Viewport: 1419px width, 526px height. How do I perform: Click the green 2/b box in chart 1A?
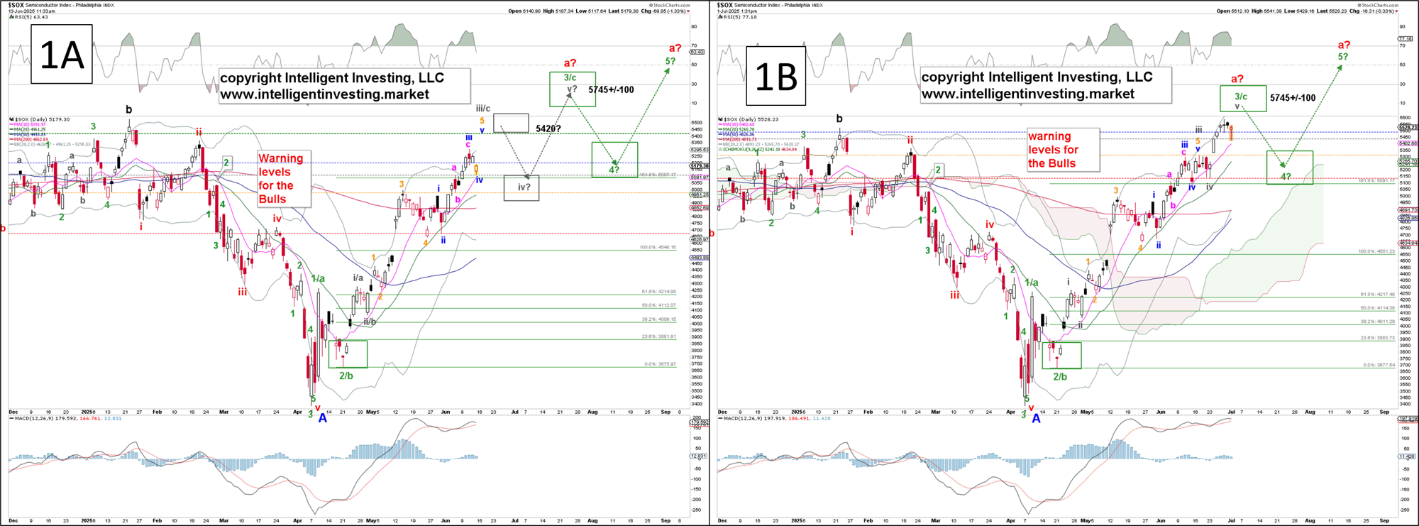pyautogui.click(x=347, y=354)
